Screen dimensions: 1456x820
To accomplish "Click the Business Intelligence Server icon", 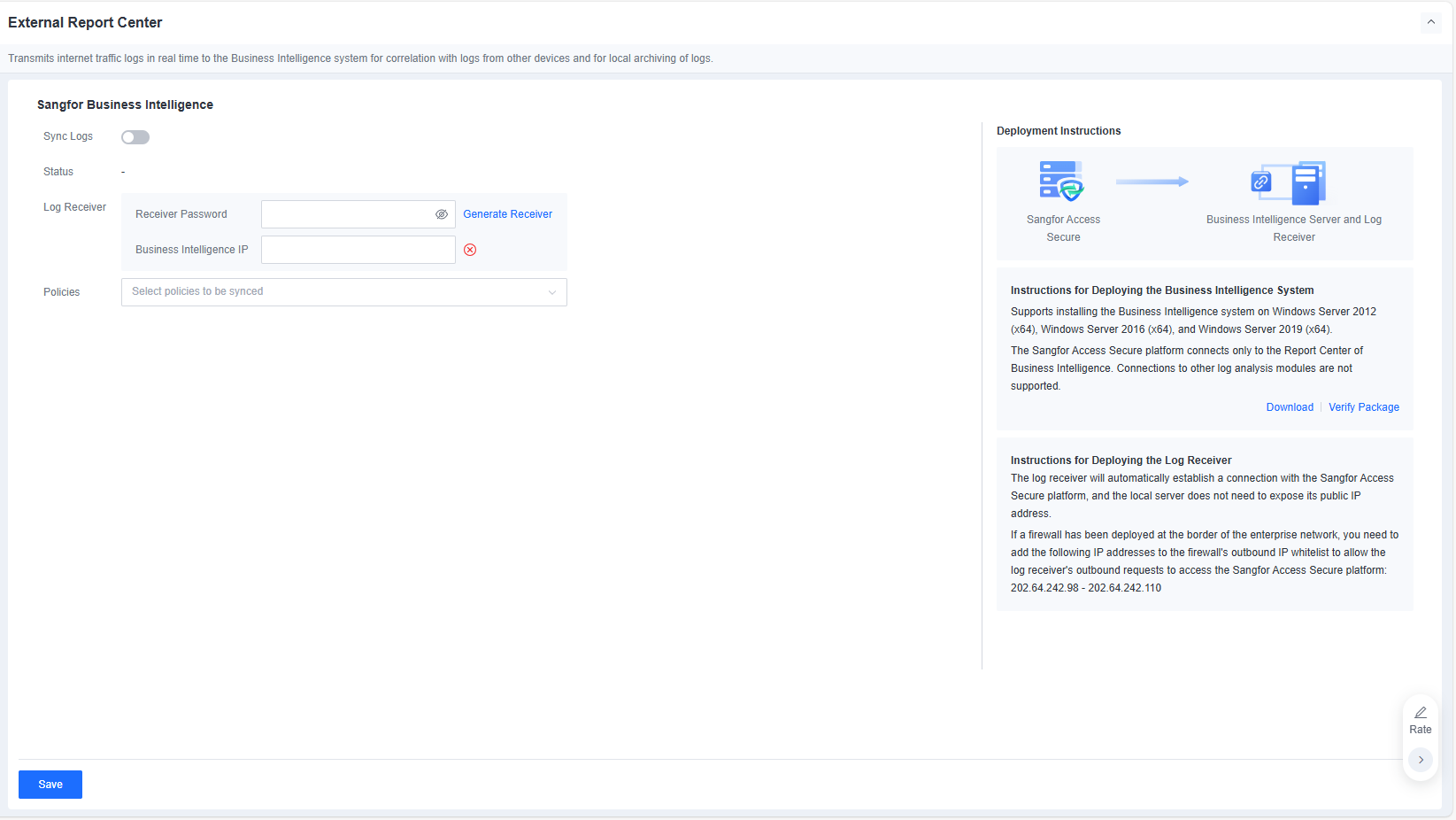I will tap(1289, 182).
